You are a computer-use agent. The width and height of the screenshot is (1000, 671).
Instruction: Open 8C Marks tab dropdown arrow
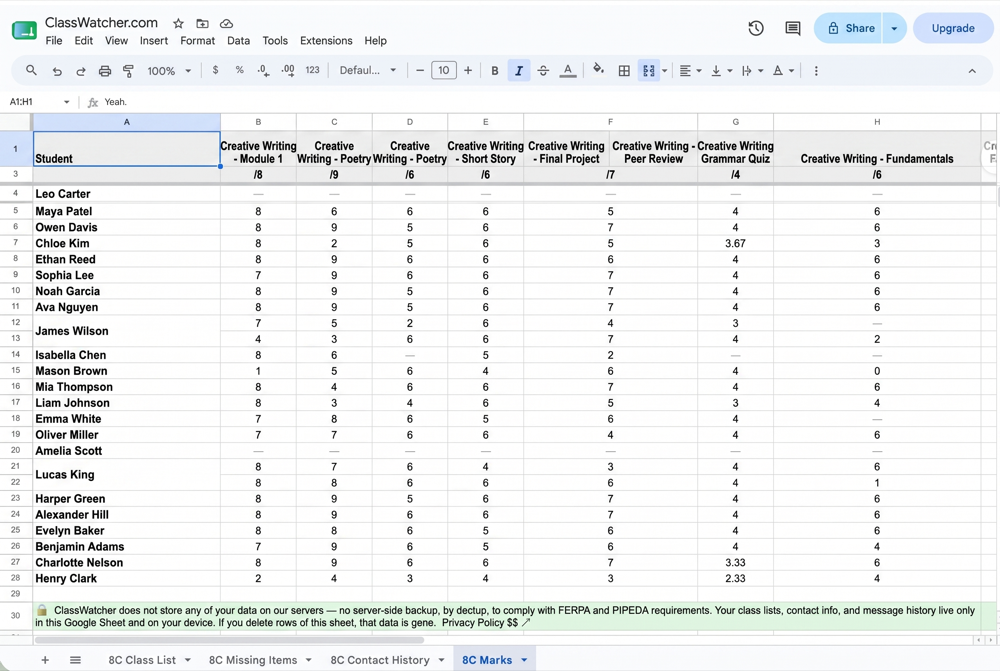click(x=524, y=660)
